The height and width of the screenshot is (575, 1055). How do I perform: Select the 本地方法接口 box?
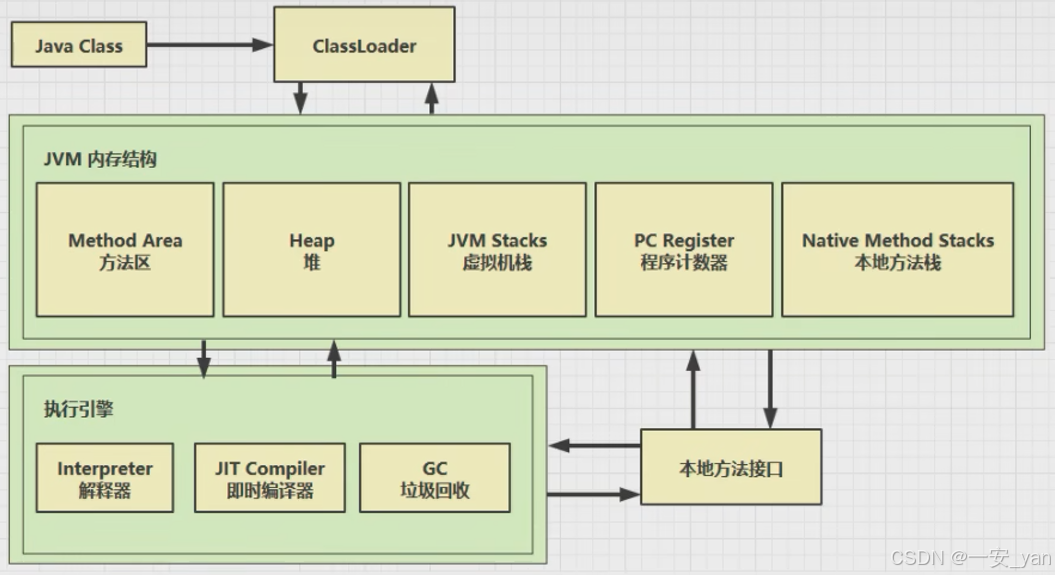click(731, 467)
